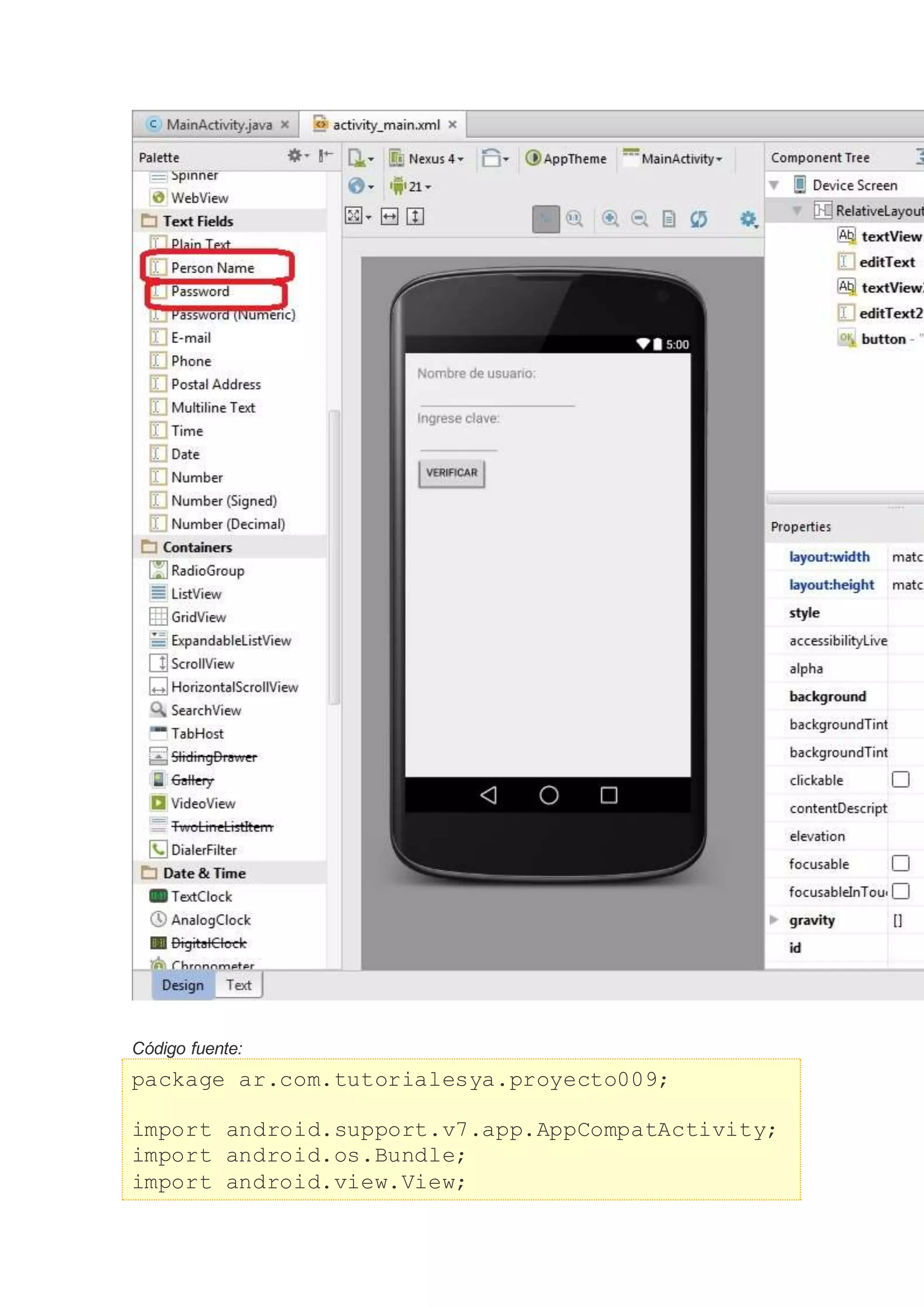This screenshot has width=924, height=1307.
Task: Click the viewport render mode icon
Action: (x=358, y=216)
